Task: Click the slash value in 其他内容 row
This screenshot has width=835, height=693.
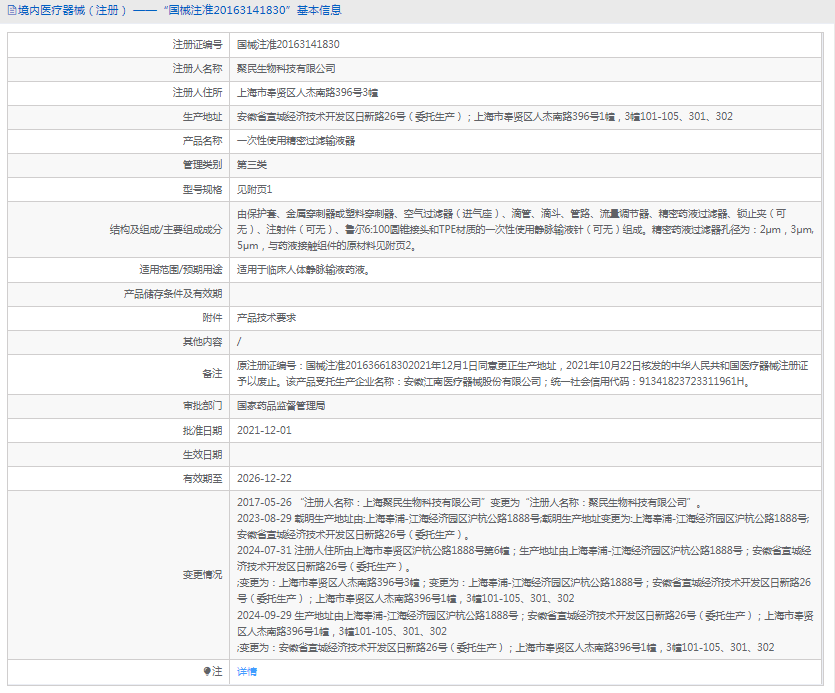Action: [239, 342]
